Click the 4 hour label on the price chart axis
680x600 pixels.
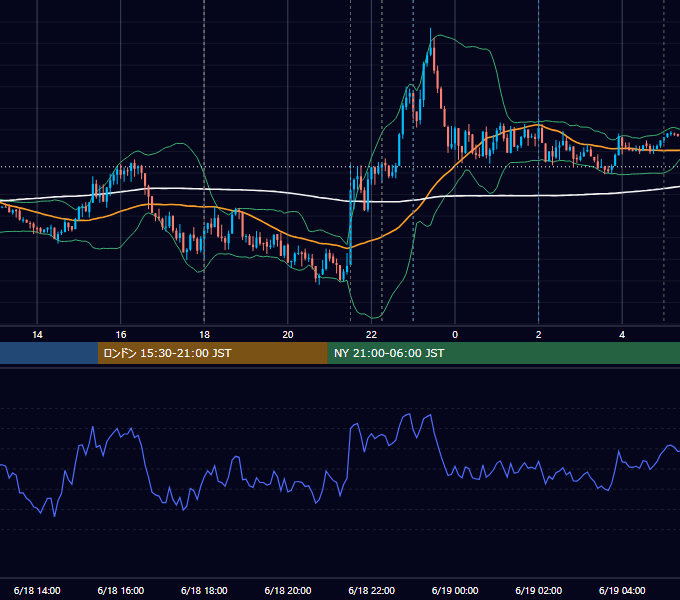click(622, 335)
